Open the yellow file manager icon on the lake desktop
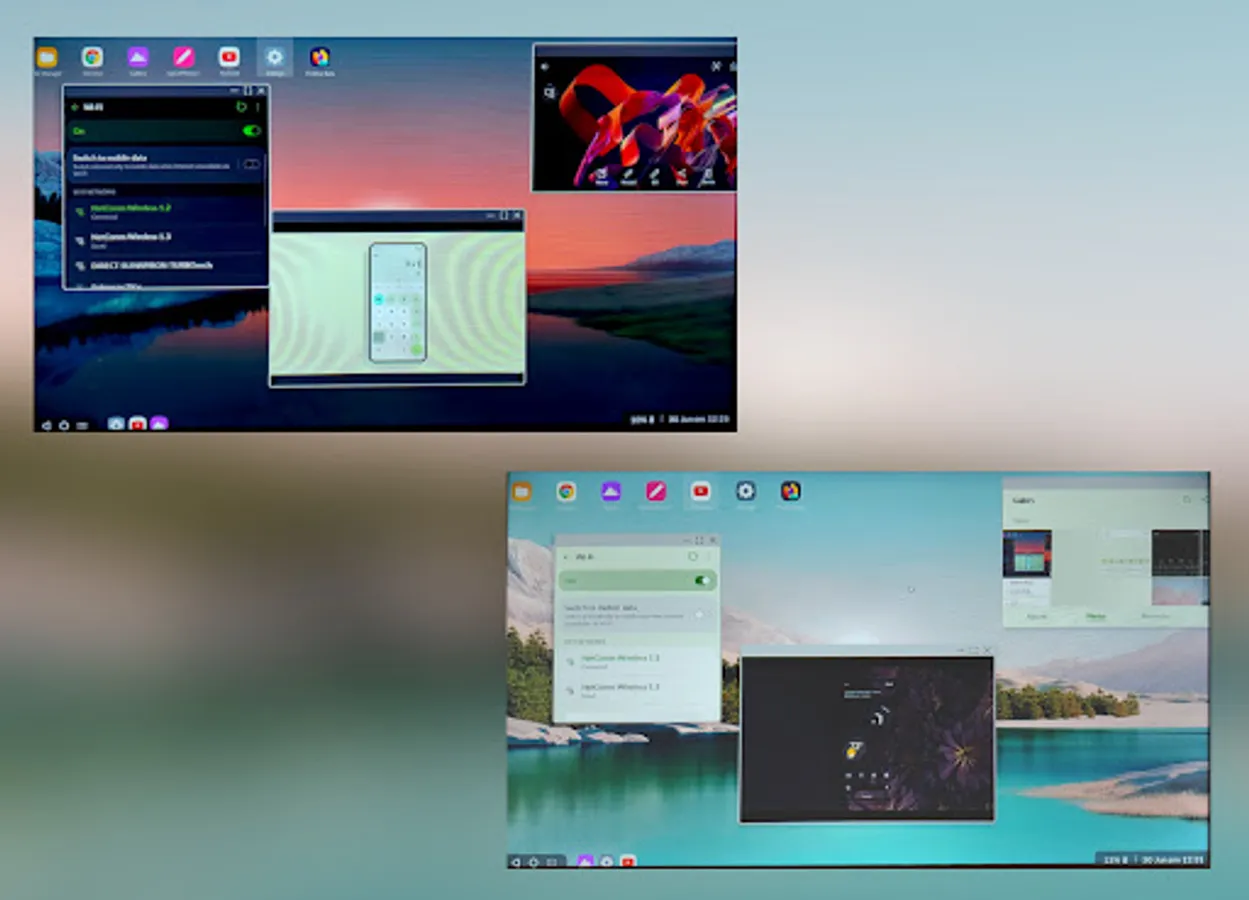This screenshot has width=1249, height=900. coord(521,491)
